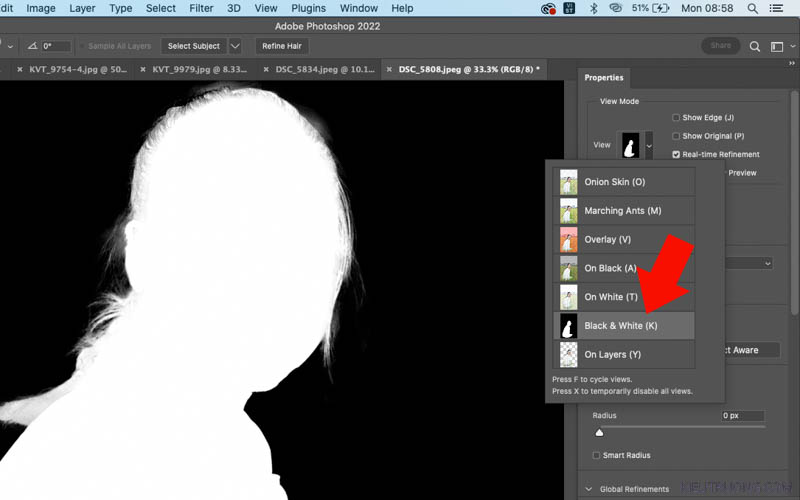Click the On Black view thumbnail
The width and height of the screenshot is (800, 500).
(x=568, y=268)
